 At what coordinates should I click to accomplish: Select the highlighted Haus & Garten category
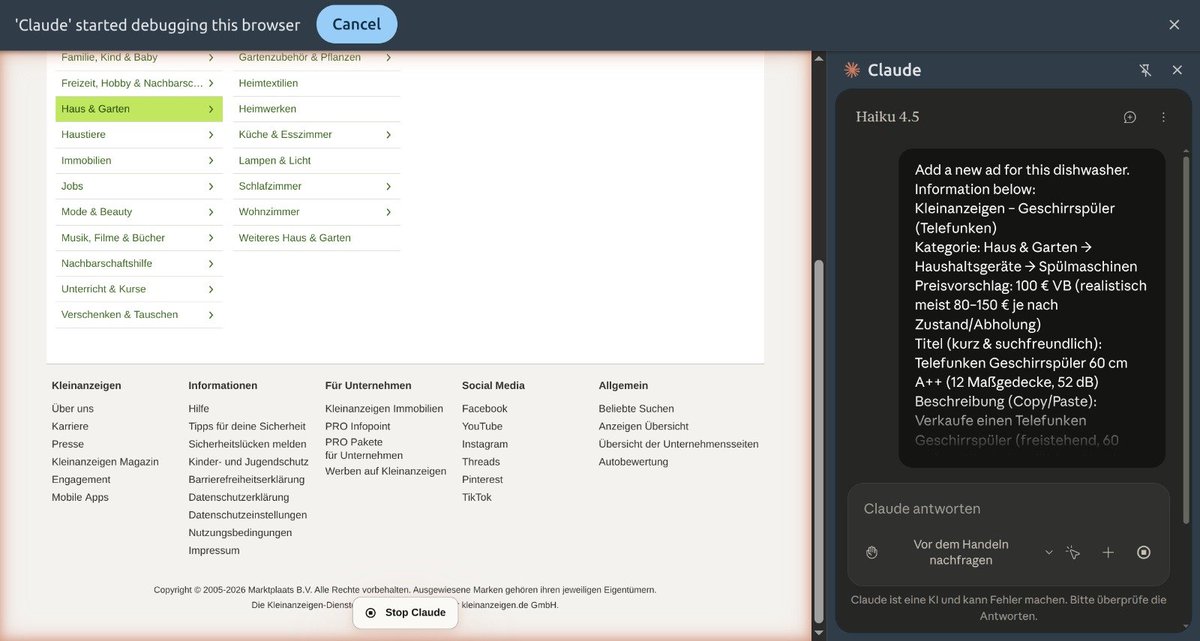coord(139,109)
